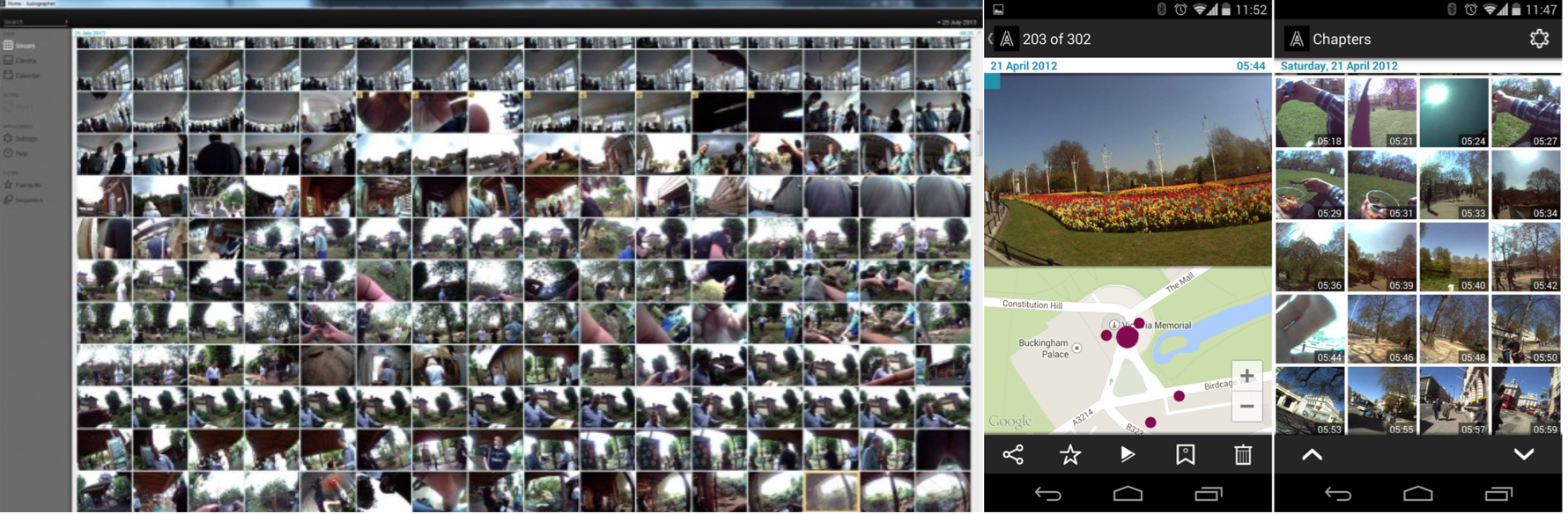Open Chapters thumbnail stamped 05:46
The image size is (1568, 514).
pyautogui.click(x=1382, y=329)
